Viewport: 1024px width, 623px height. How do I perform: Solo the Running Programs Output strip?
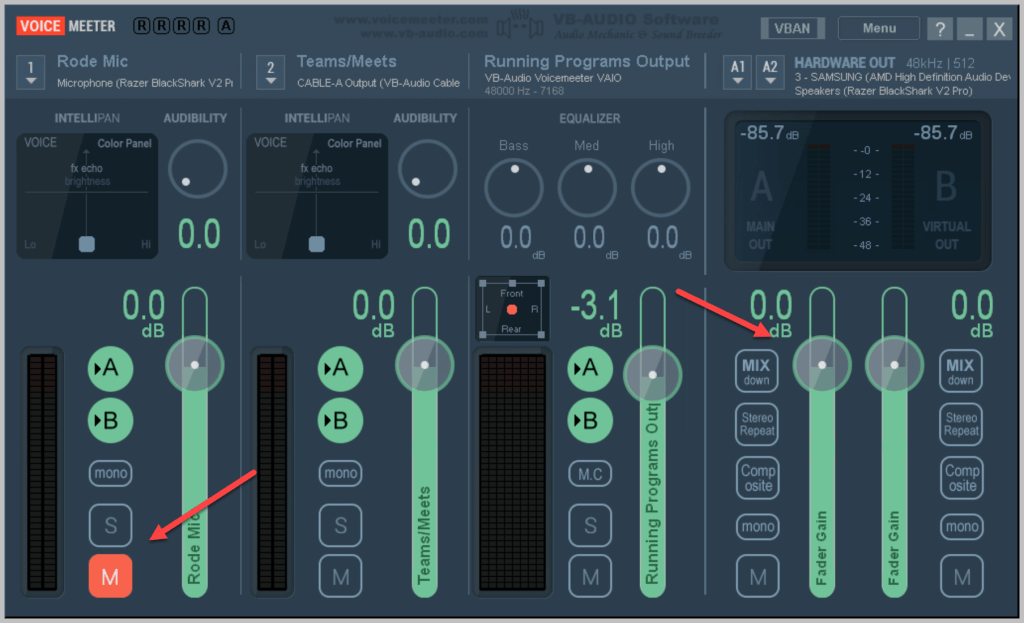point(590,525)
